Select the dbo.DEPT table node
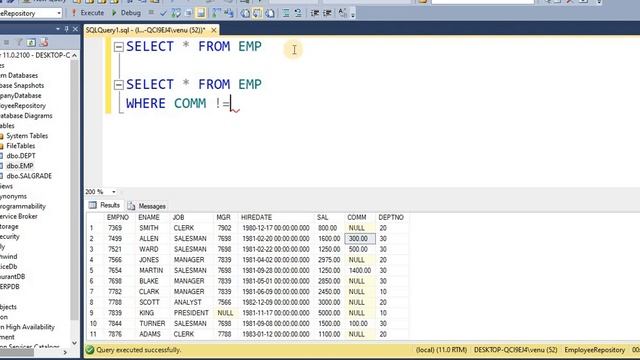 21,156
